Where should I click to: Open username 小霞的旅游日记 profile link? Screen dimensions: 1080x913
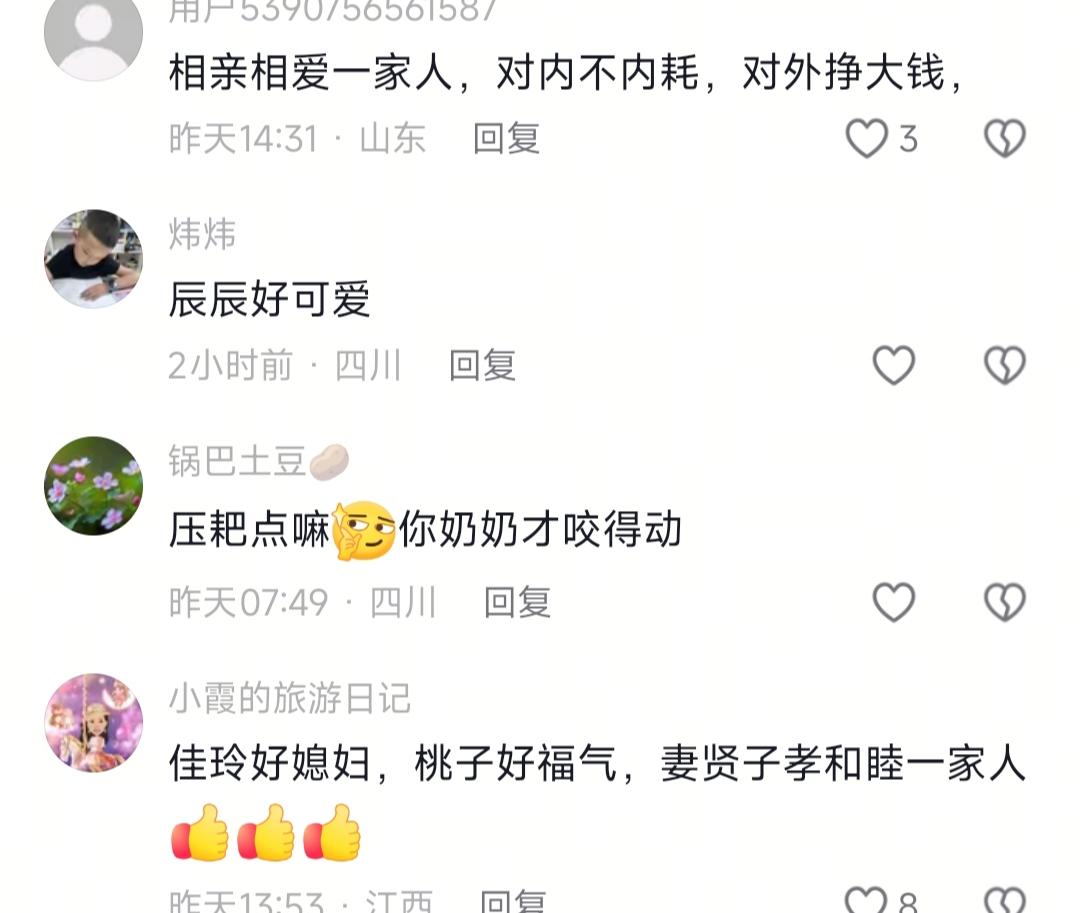tap(290, 698)
